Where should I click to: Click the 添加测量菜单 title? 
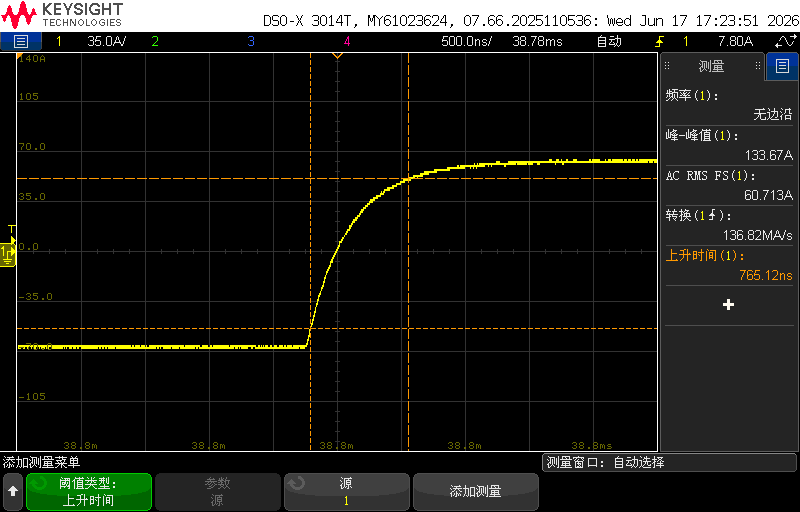[41, 463]
